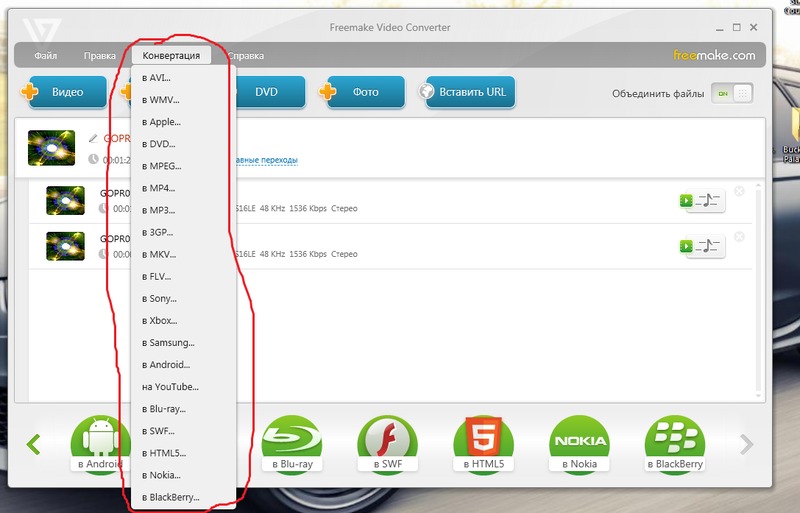Click the Blu-ray disc icon

click(292, 445)
